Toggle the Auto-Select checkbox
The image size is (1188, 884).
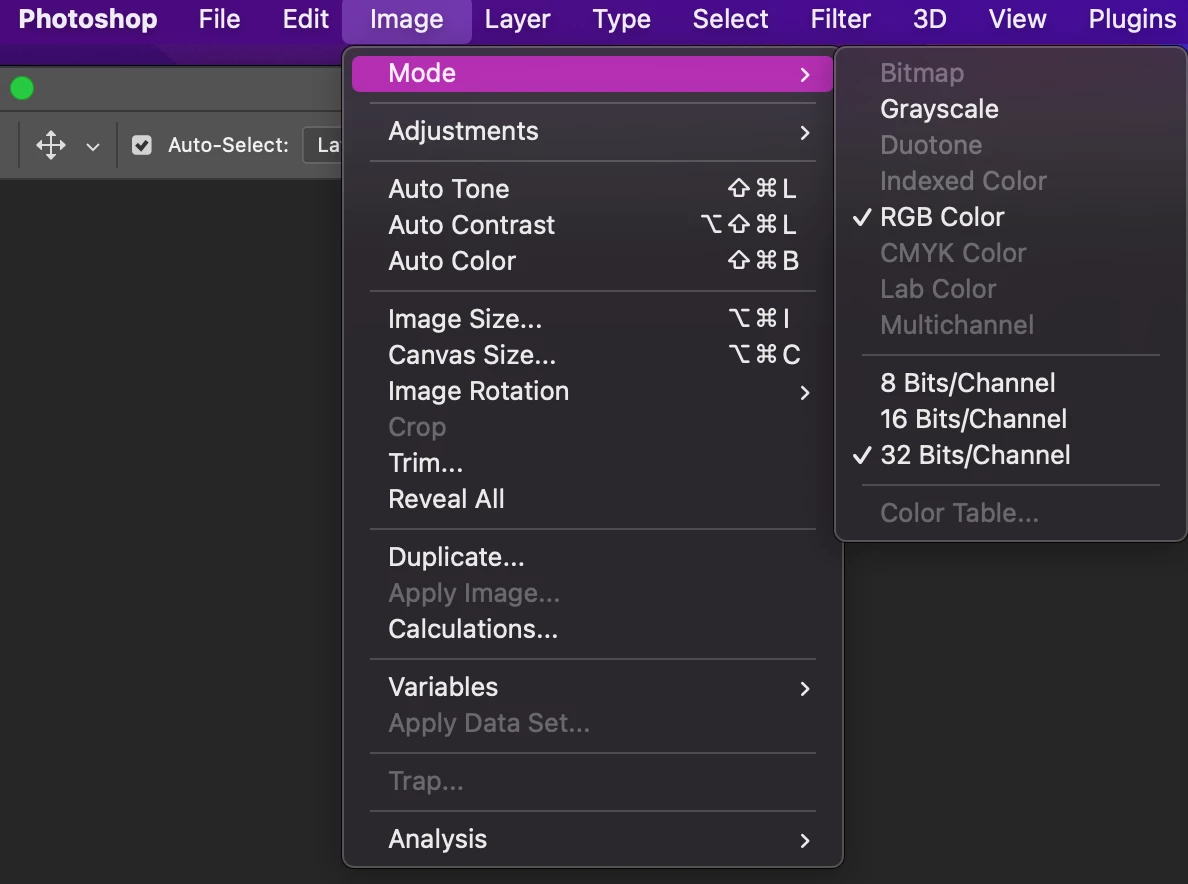[x=142, y=145]
